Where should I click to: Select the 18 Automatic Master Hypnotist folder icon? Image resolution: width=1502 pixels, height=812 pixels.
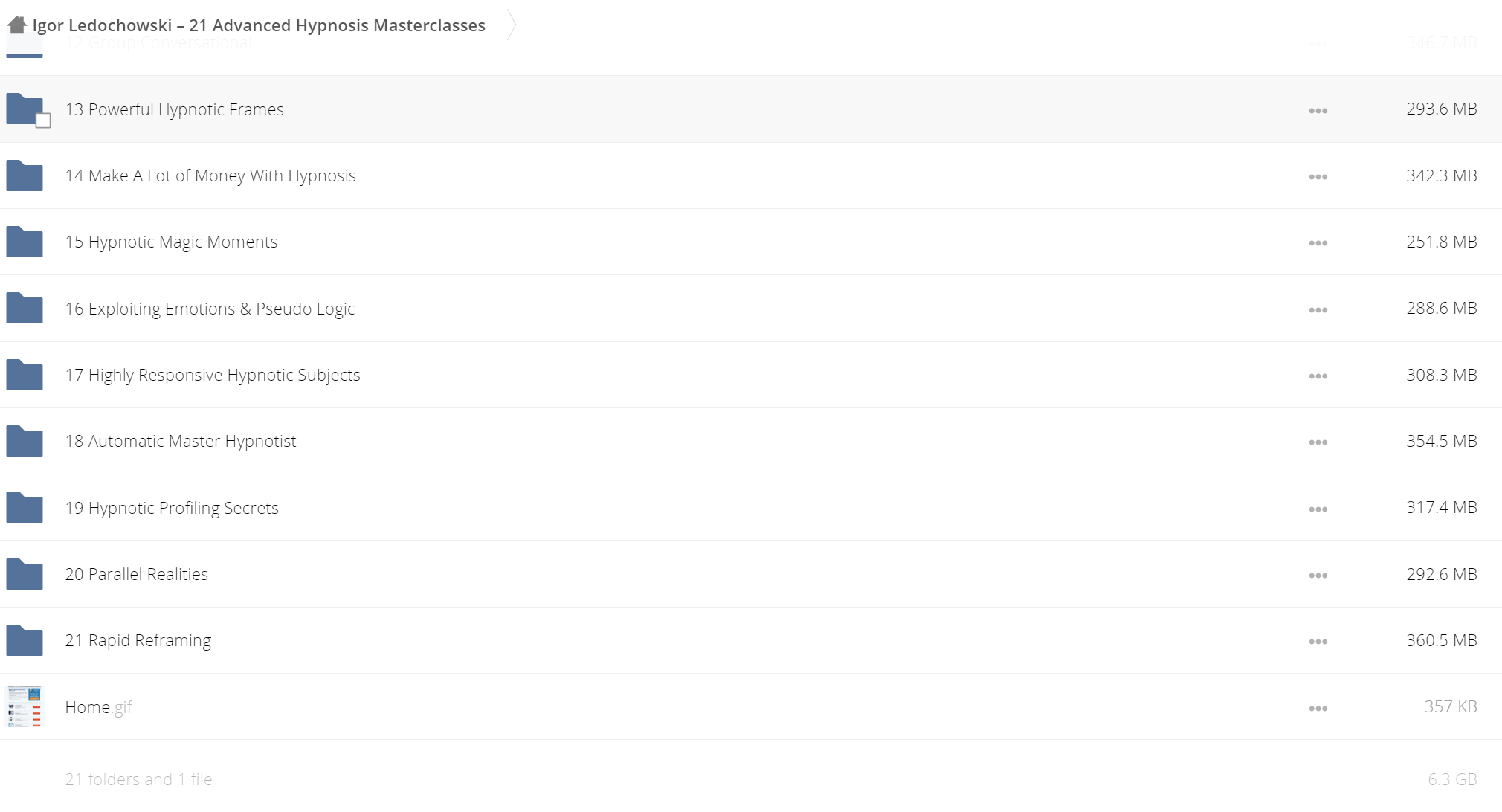pyautogui.click(x=25, y=441)
